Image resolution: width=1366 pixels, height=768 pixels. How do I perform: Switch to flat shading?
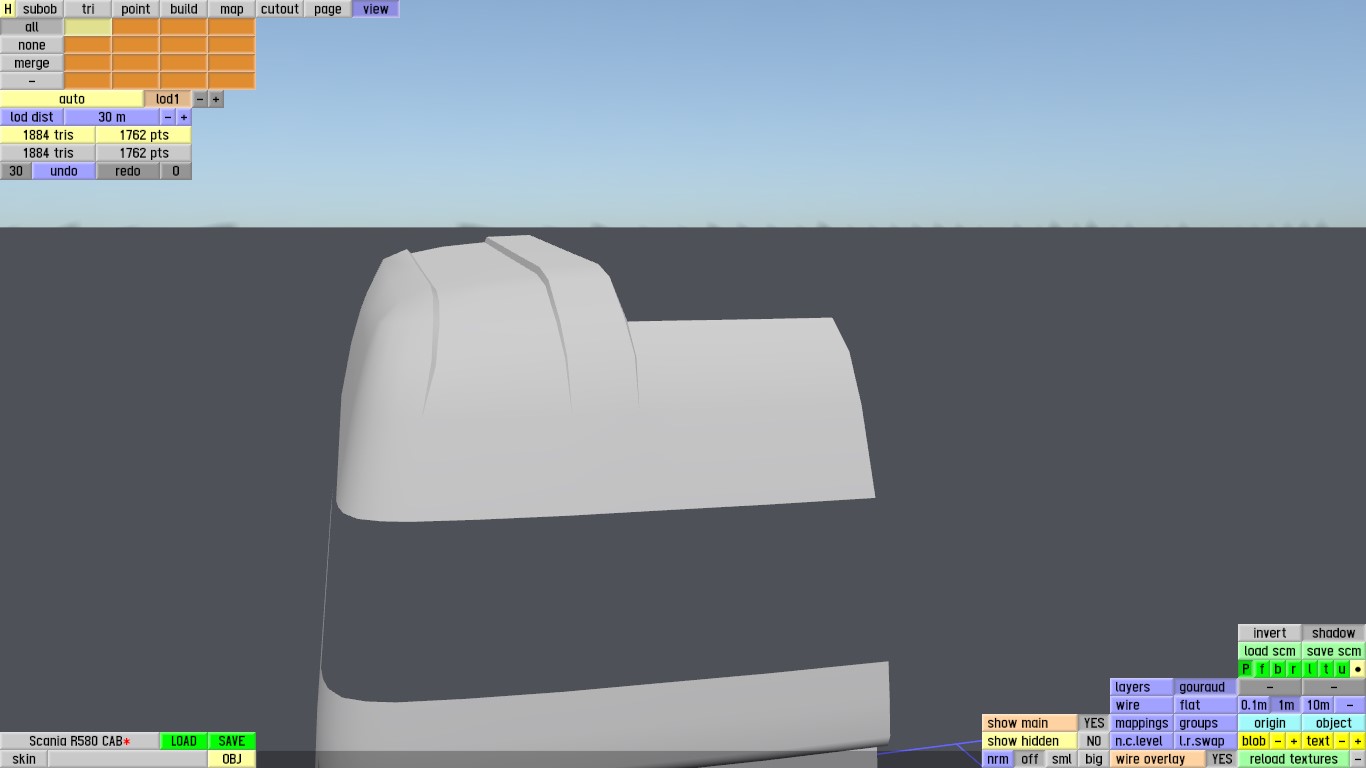pyautogui.click(x=1206, y=705)
